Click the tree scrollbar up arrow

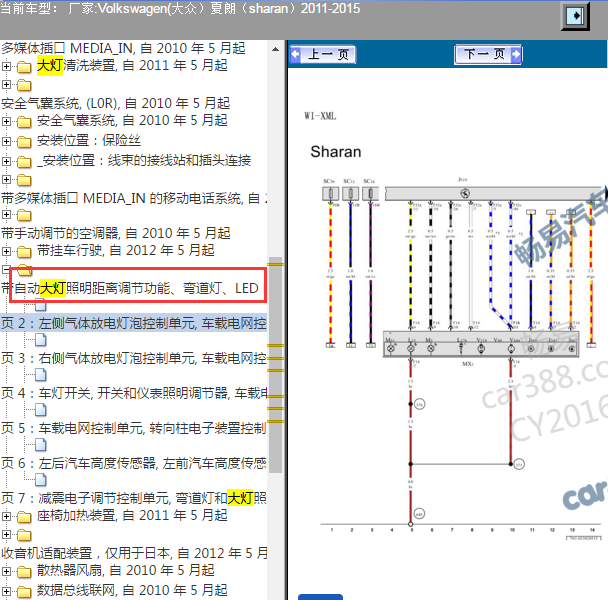[x=275, y=49]
